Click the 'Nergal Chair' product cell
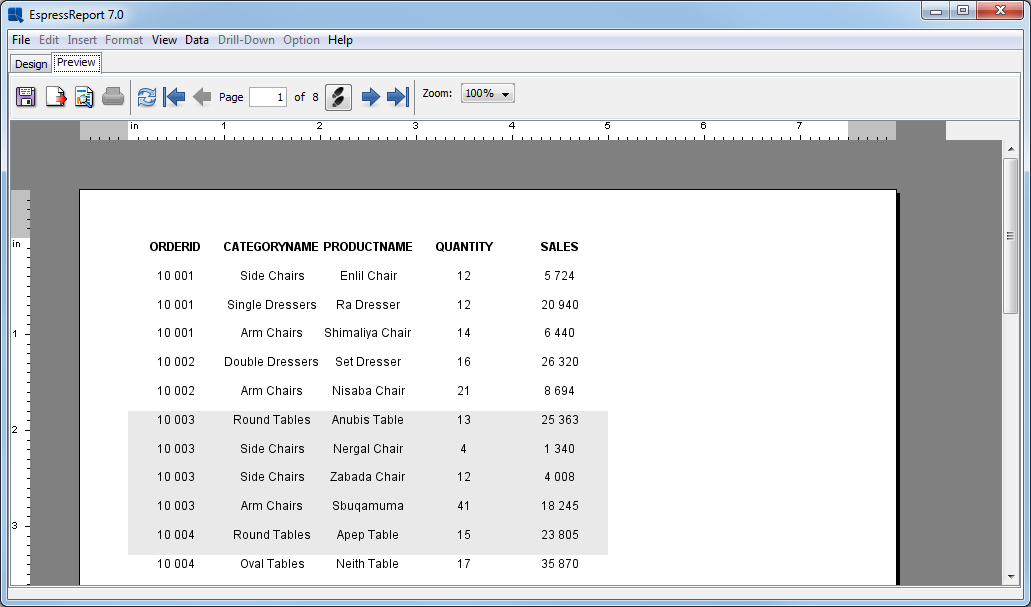The width and height of the screenshot is (1031, 607). 368,449
